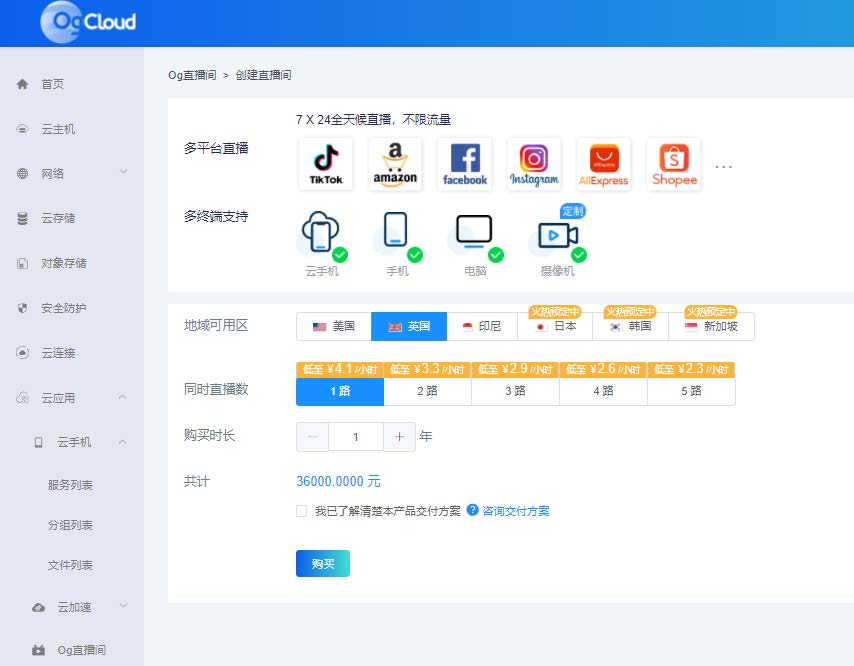Click the 云存储 database icon
This screenshot has height=666, width=854.
tap(22, 218)
